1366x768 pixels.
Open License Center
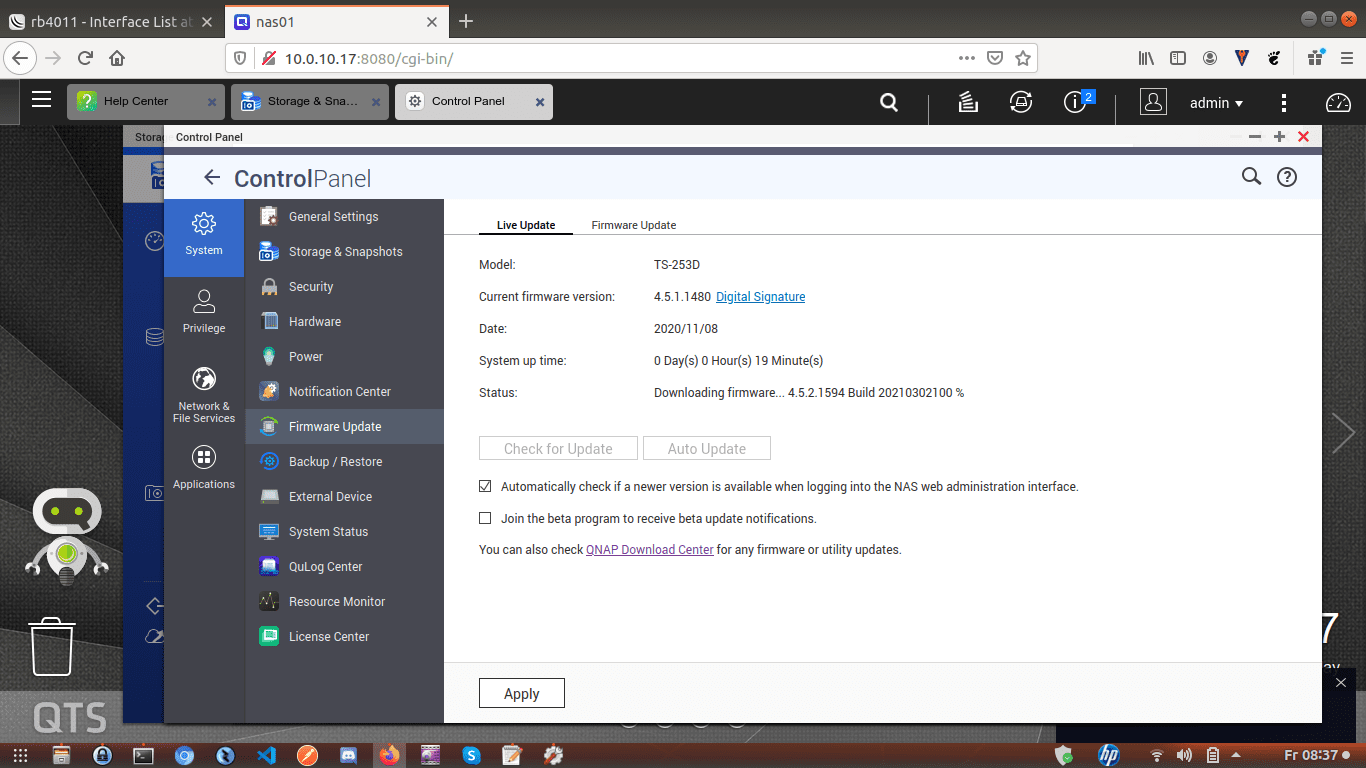click(x=344, y=636)
